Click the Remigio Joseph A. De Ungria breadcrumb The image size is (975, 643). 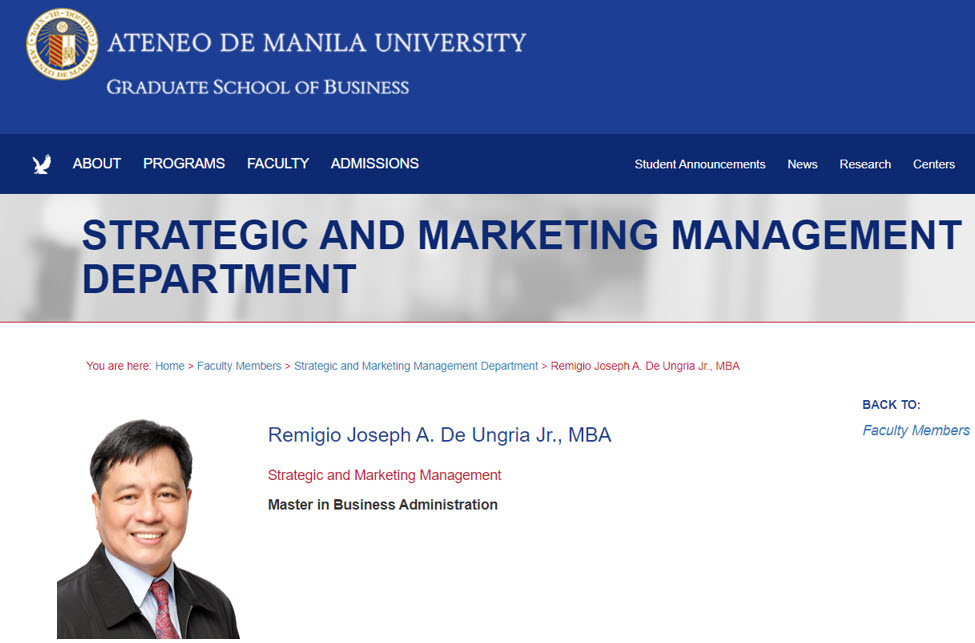pos(645,366)
